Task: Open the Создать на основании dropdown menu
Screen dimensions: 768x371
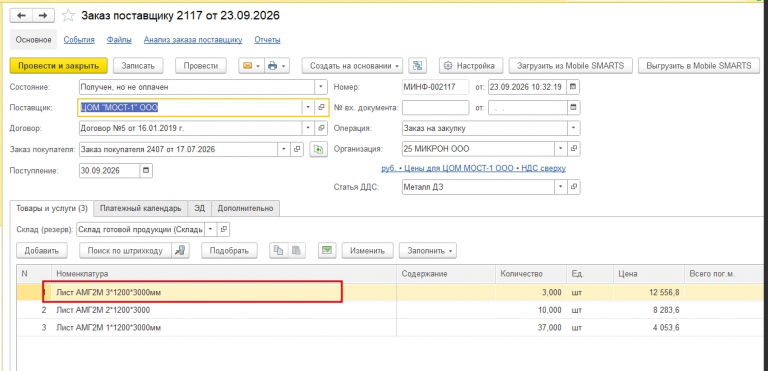Action: point(352,66)
